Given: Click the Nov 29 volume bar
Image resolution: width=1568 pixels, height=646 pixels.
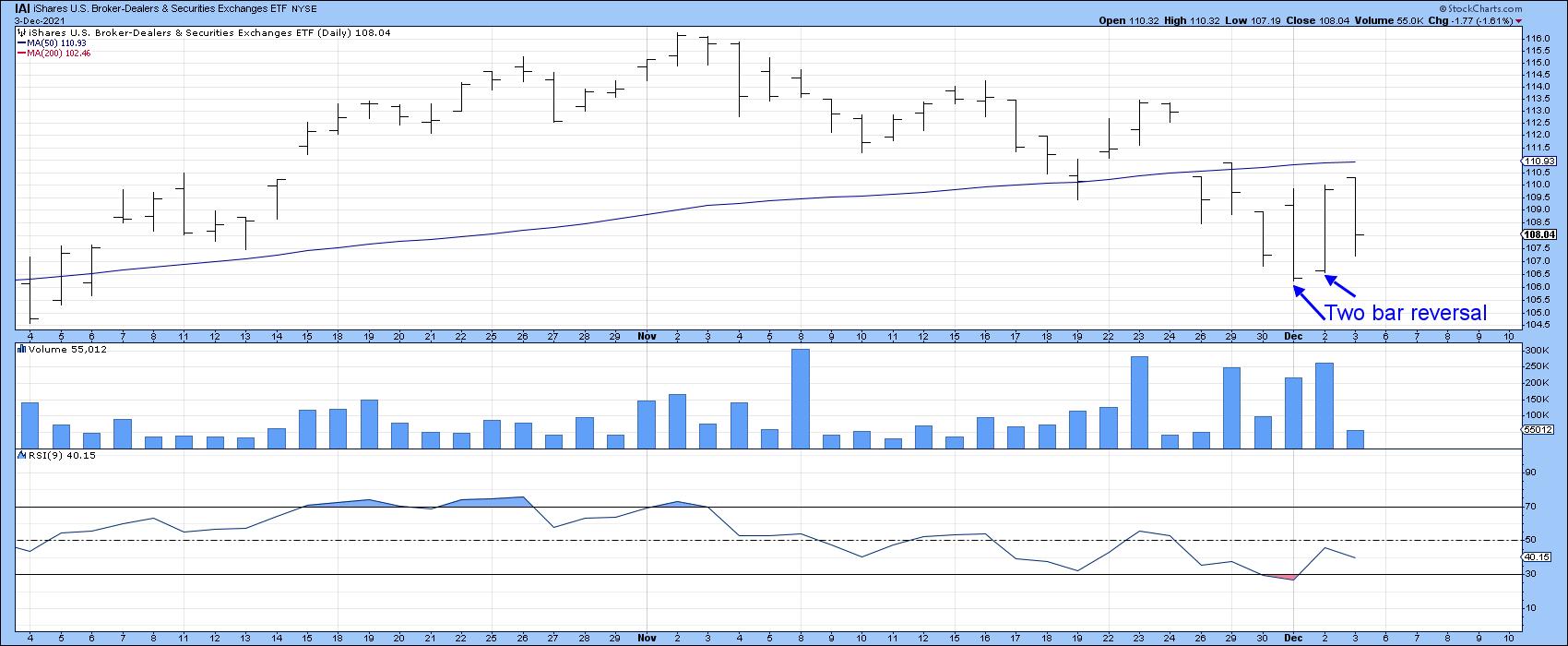Looking at the screenshot, I should [1231, 408].
